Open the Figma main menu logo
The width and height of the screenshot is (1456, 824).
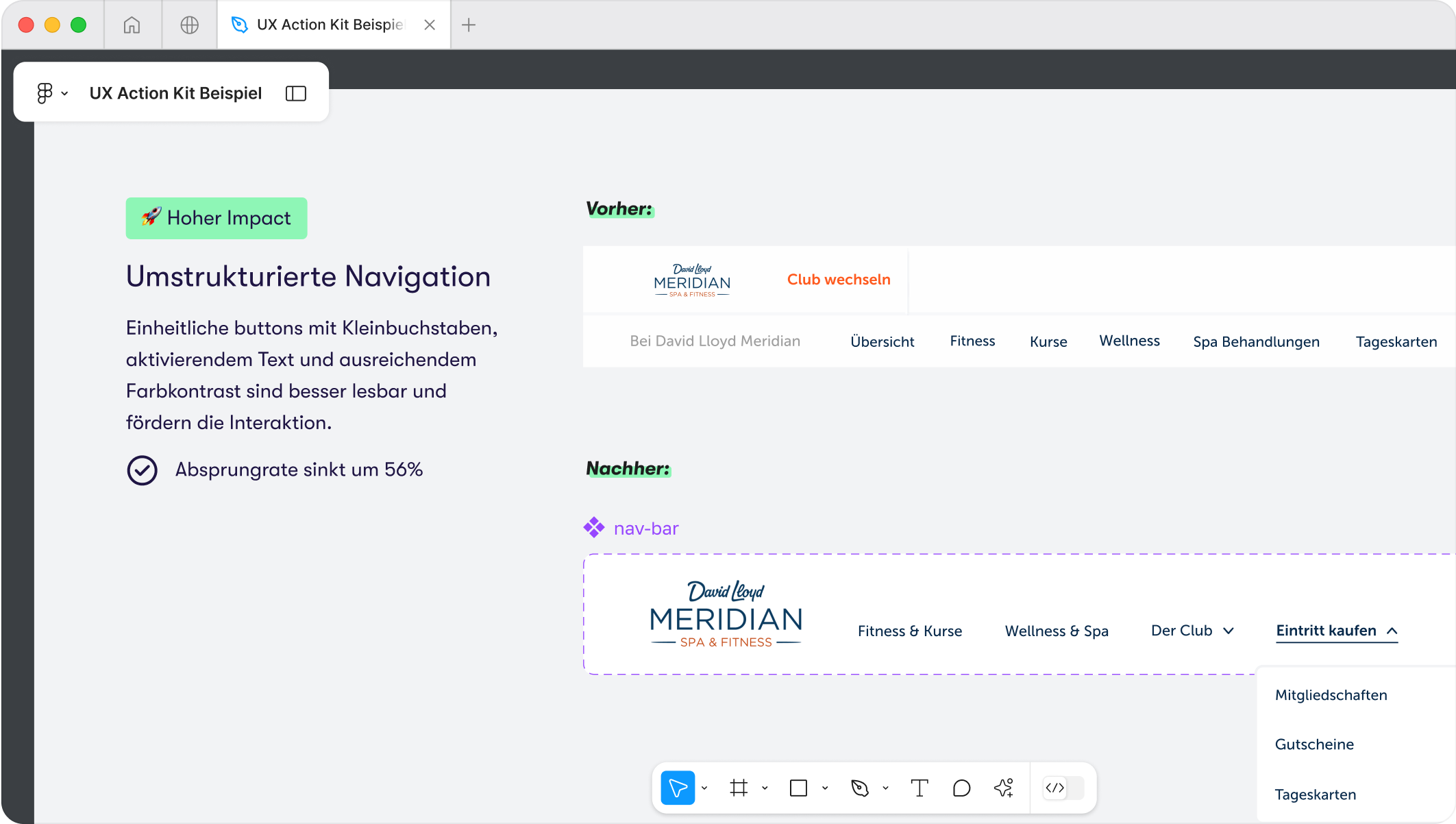45,93
